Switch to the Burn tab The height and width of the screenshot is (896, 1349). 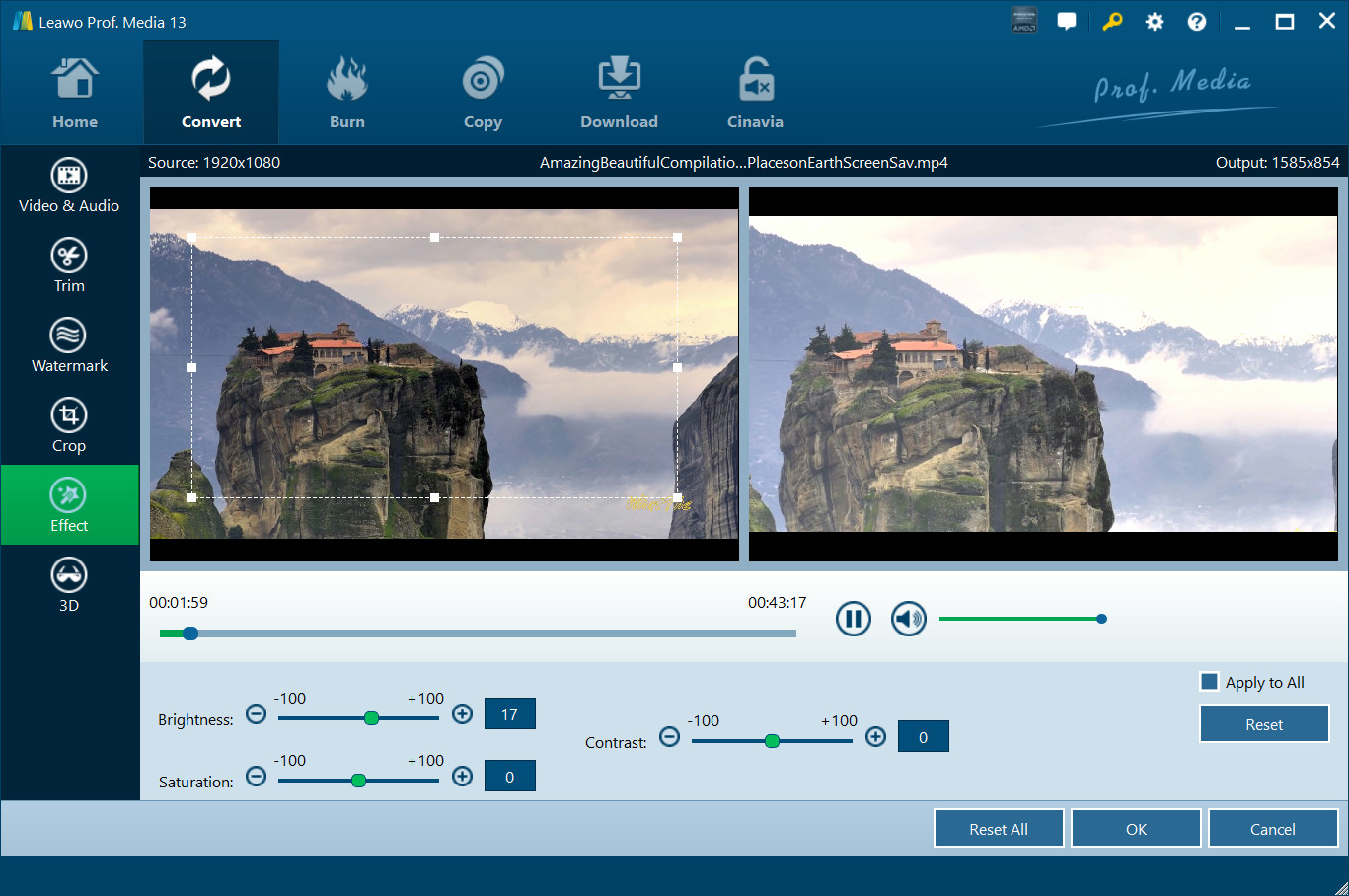tap(346, 94)
